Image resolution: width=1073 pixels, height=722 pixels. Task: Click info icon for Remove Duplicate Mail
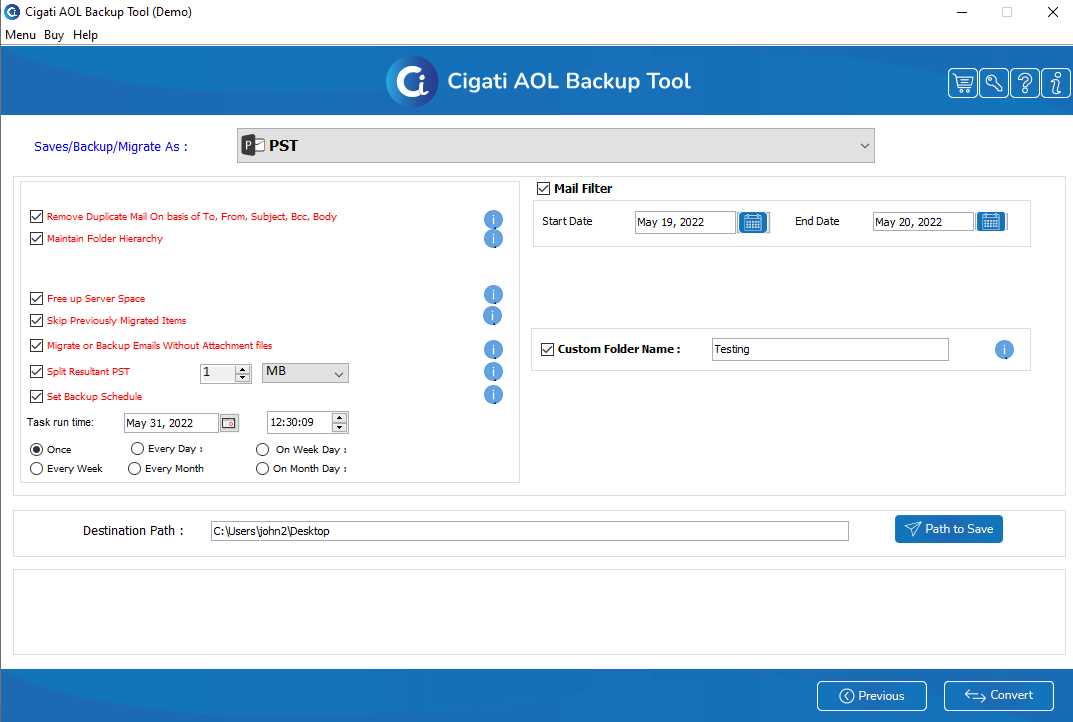[x=493, y=219]
